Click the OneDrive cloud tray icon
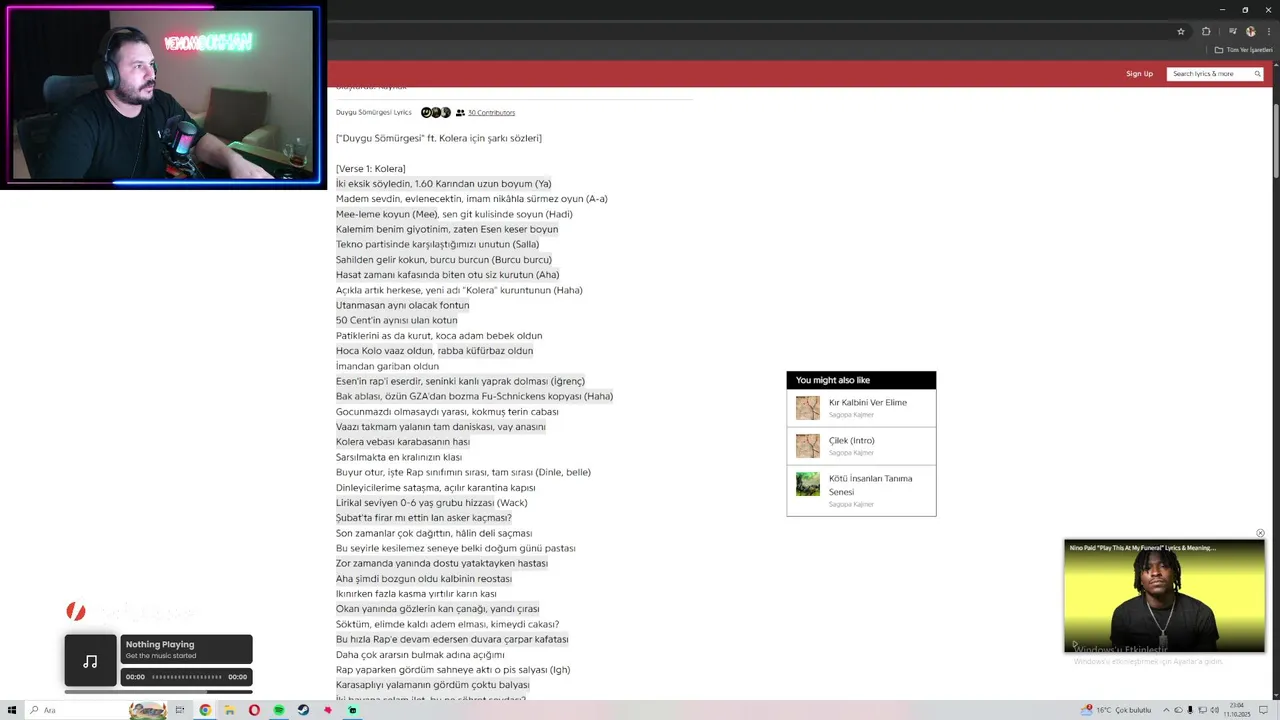 click(1177, 710)
